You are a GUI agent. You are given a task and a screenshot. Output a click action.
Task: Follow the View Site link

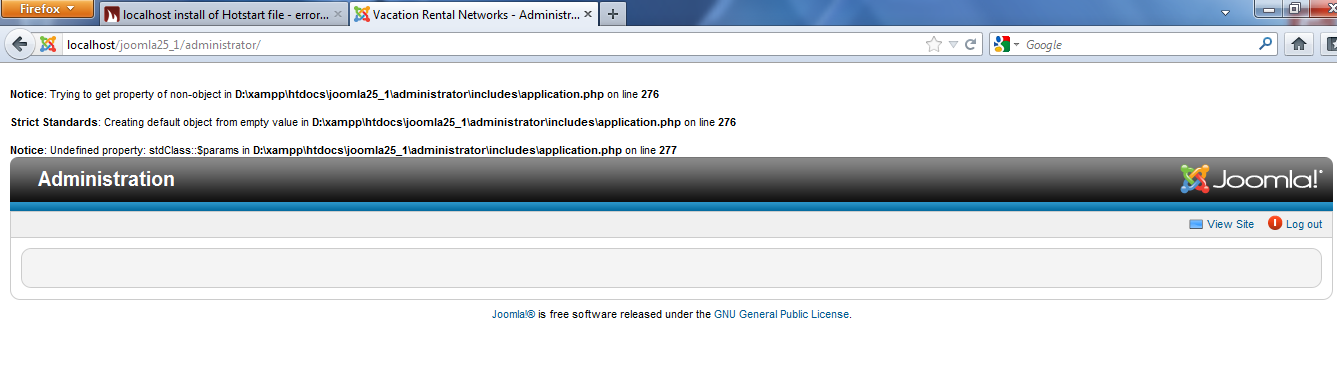coord(1230,224)
